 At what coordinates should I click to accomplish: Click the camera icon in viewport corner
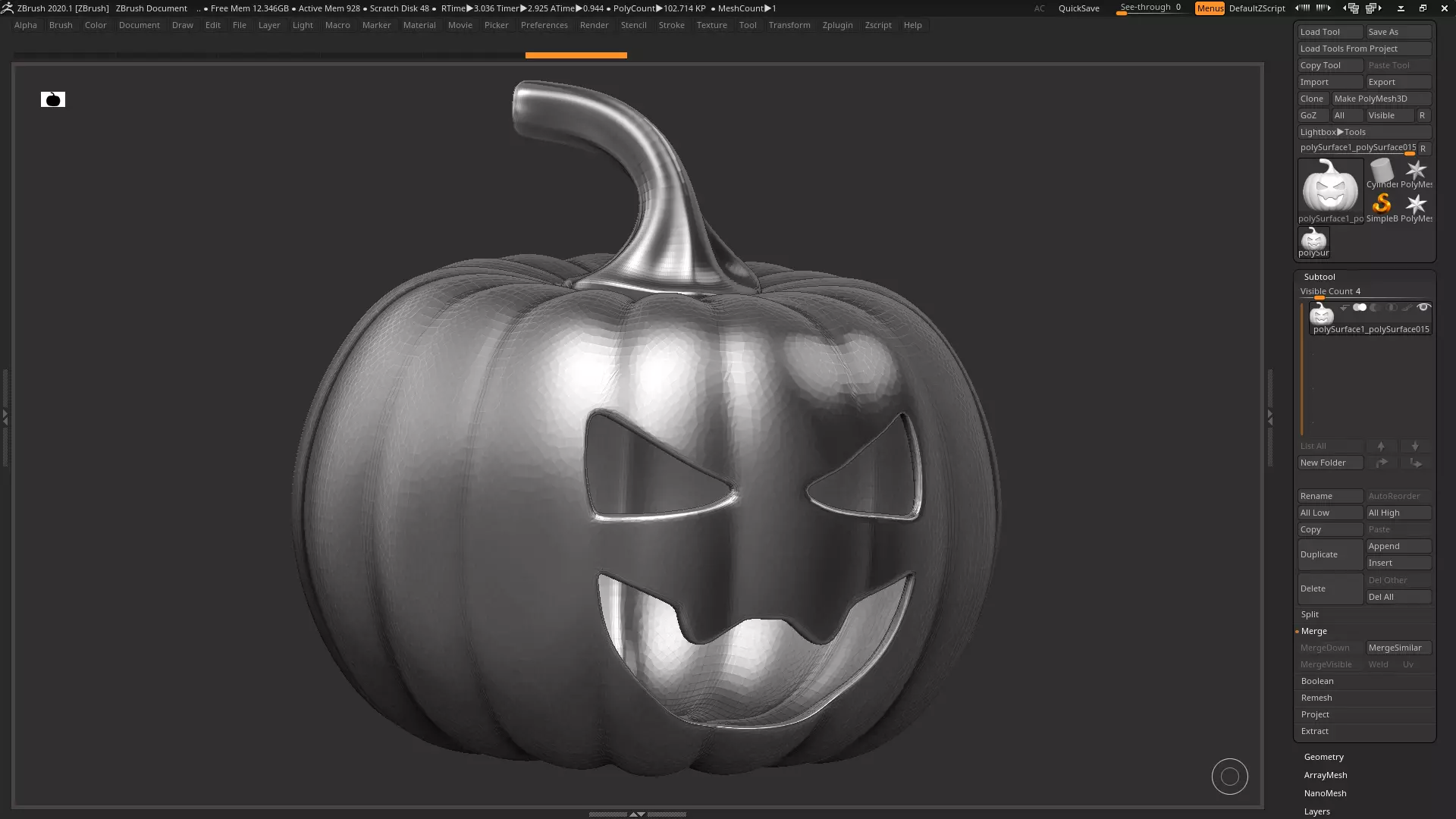click(53, 99)
